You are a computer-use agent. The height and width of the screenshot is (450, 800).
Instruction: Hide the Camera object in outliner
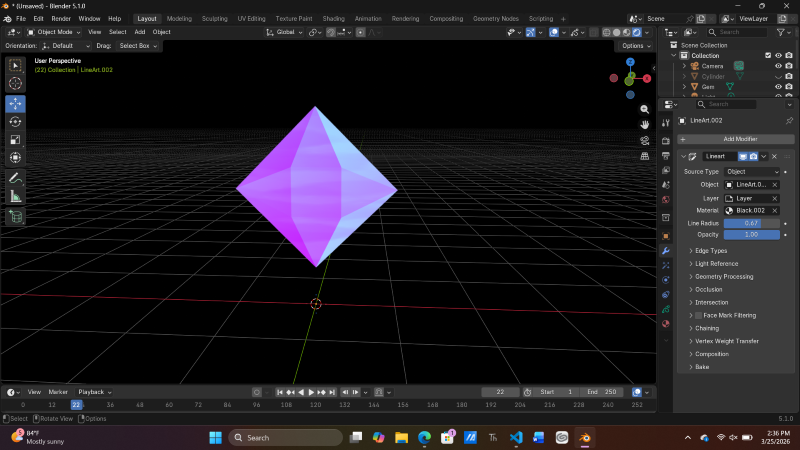tap(778, 66)
